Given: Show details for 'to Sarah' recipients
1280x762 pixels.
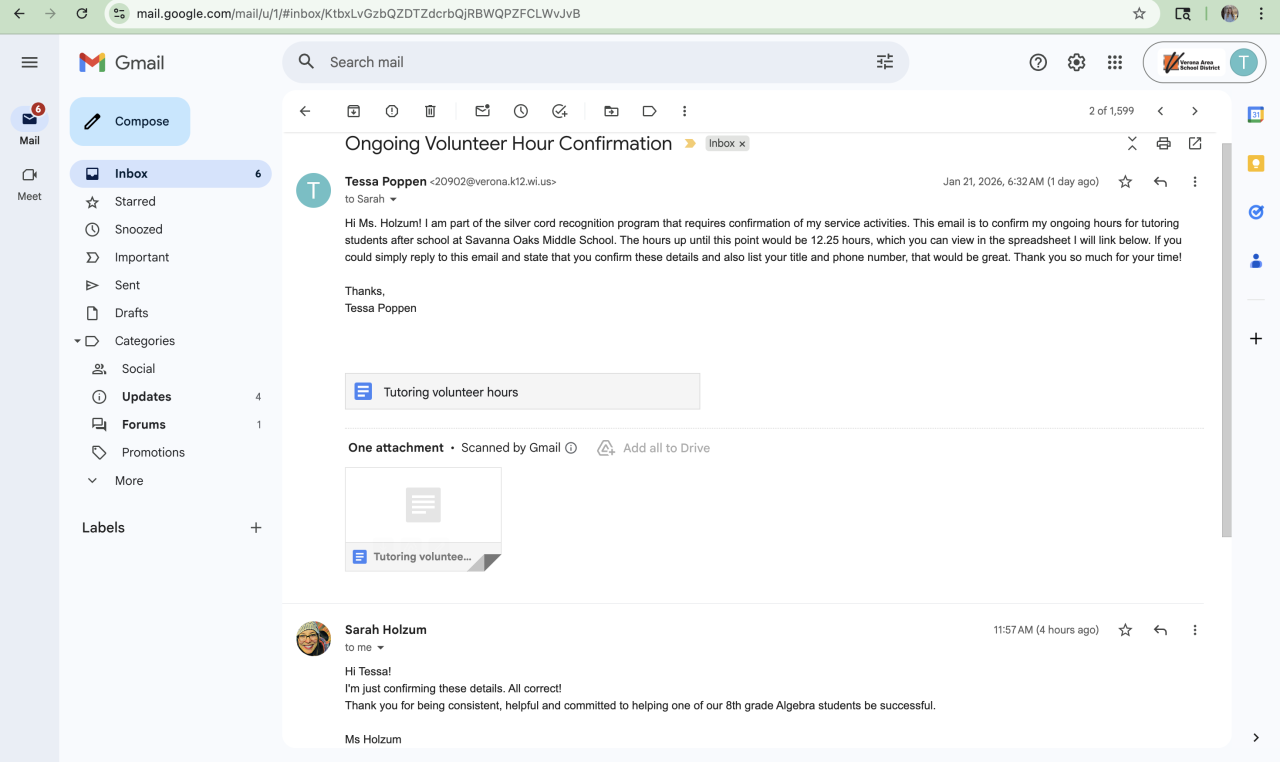Looking at the screenshot, I should (393, 200).
